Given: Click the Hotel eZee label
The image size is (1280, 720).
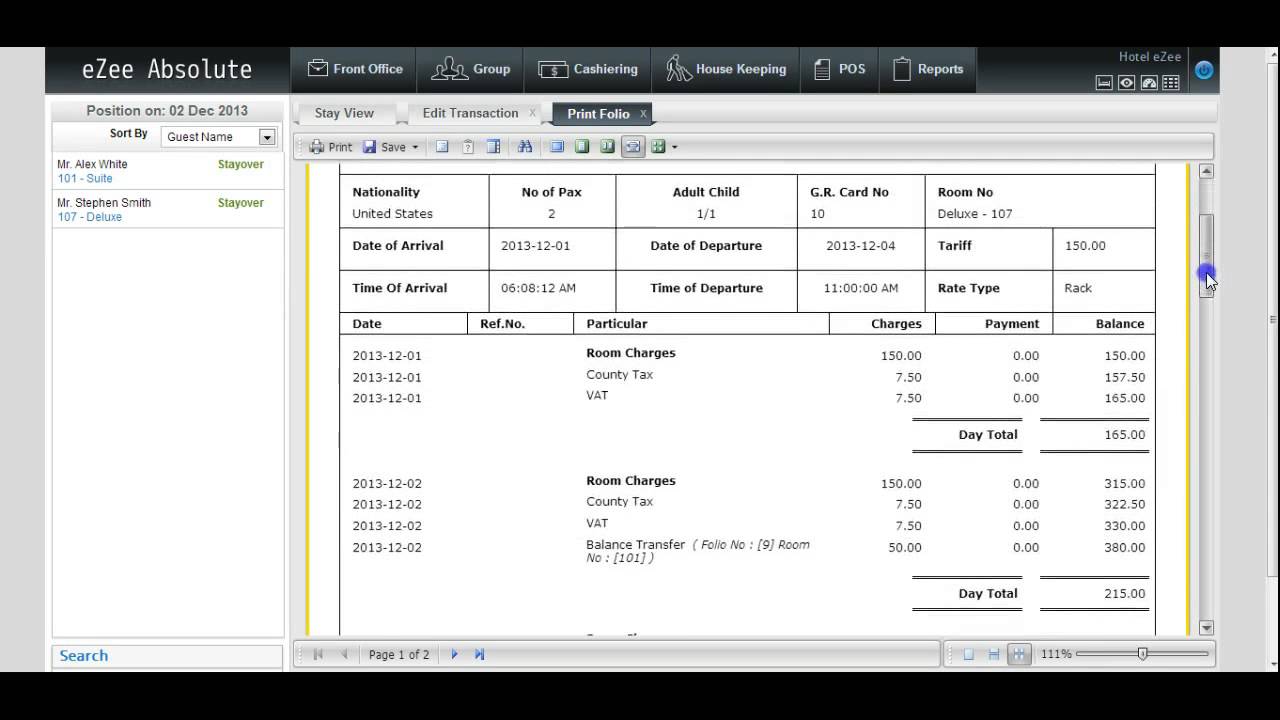Looking at the screenshot, I should click(x=1150, y=57).
